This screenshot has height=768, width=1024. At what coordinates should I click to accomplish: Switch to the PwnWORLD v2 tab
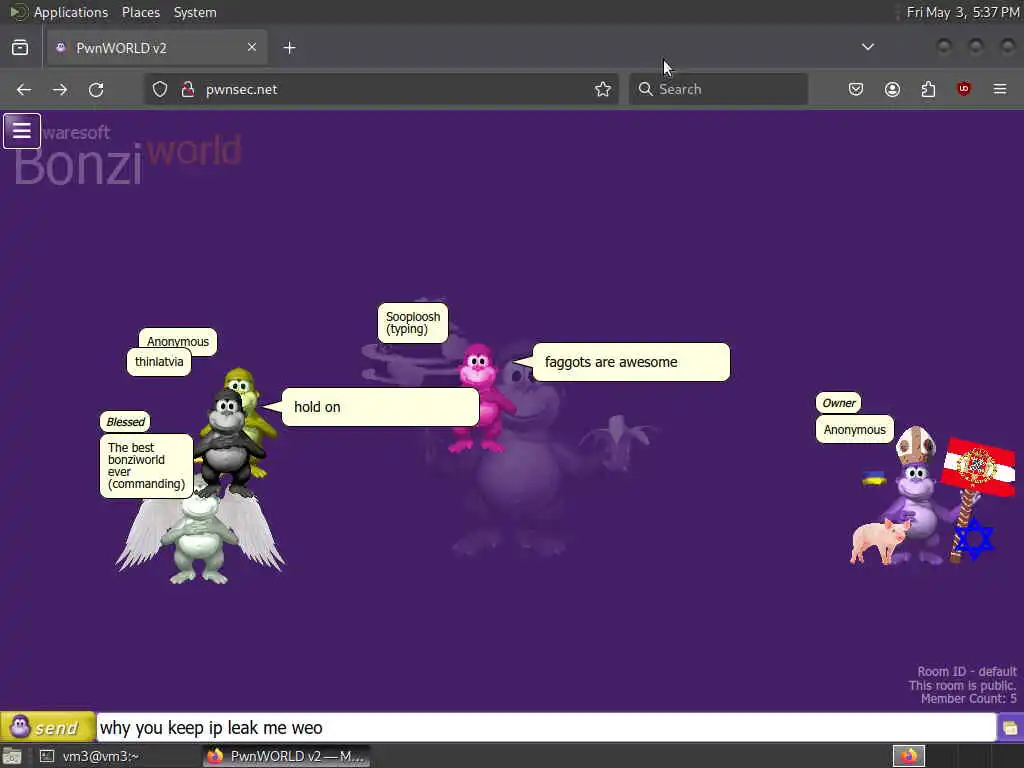coord(157,48)
